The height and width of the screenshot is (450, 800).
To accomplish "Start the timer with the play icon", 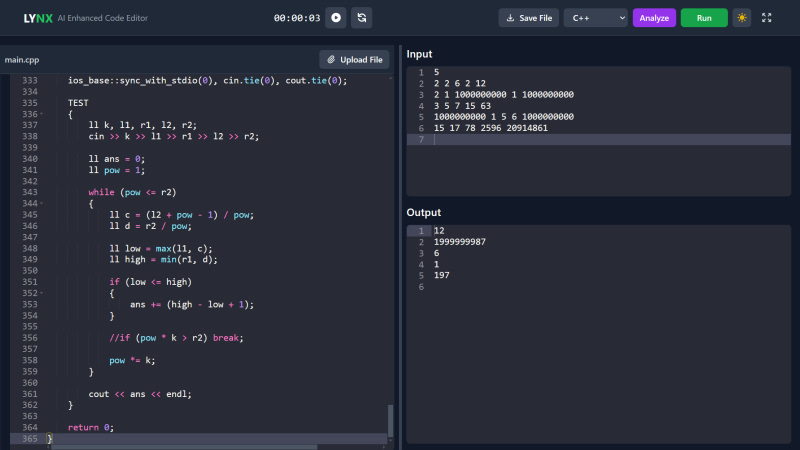I will (336, 18).
